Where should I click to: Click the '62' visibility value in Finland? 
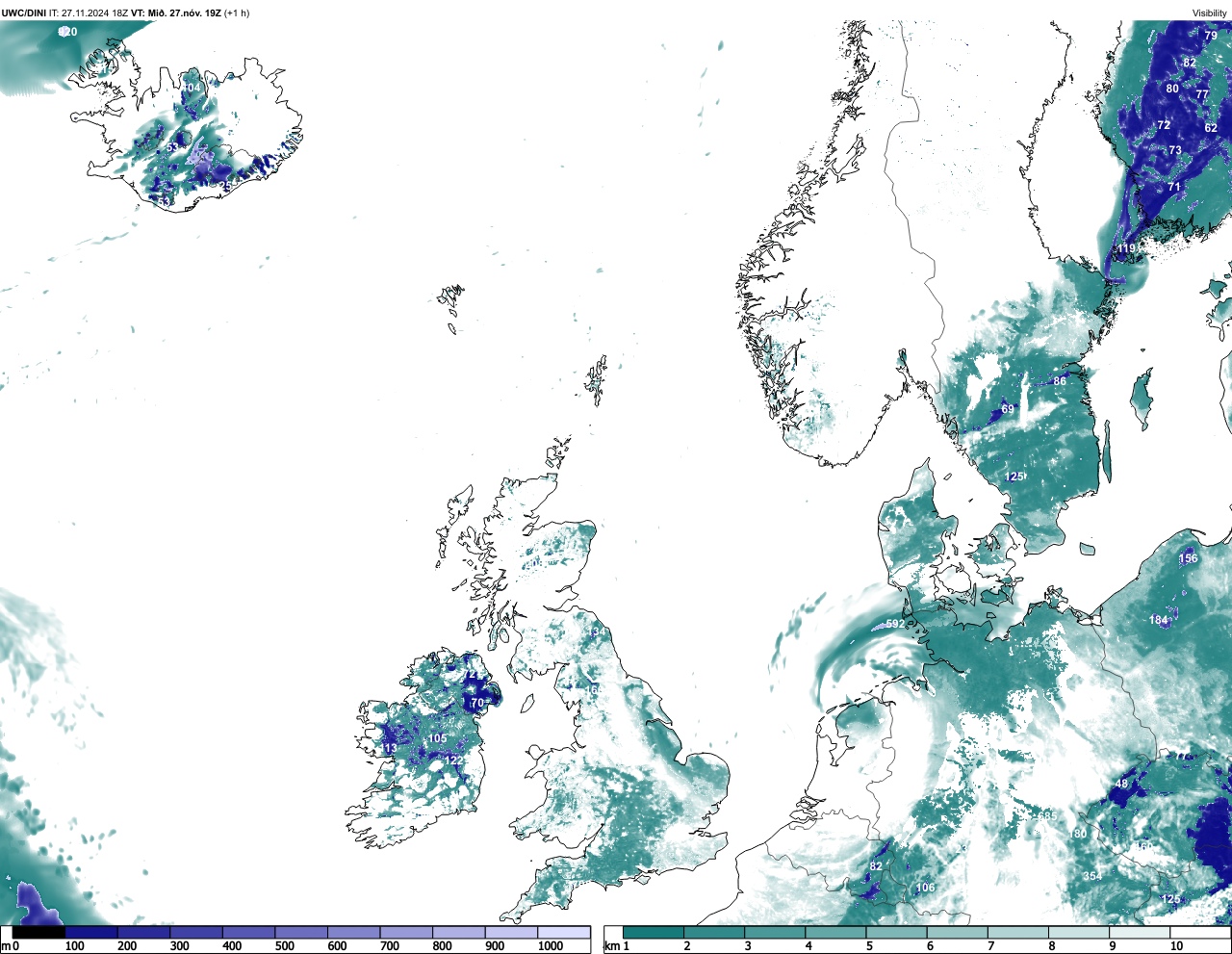point(1211,128)
